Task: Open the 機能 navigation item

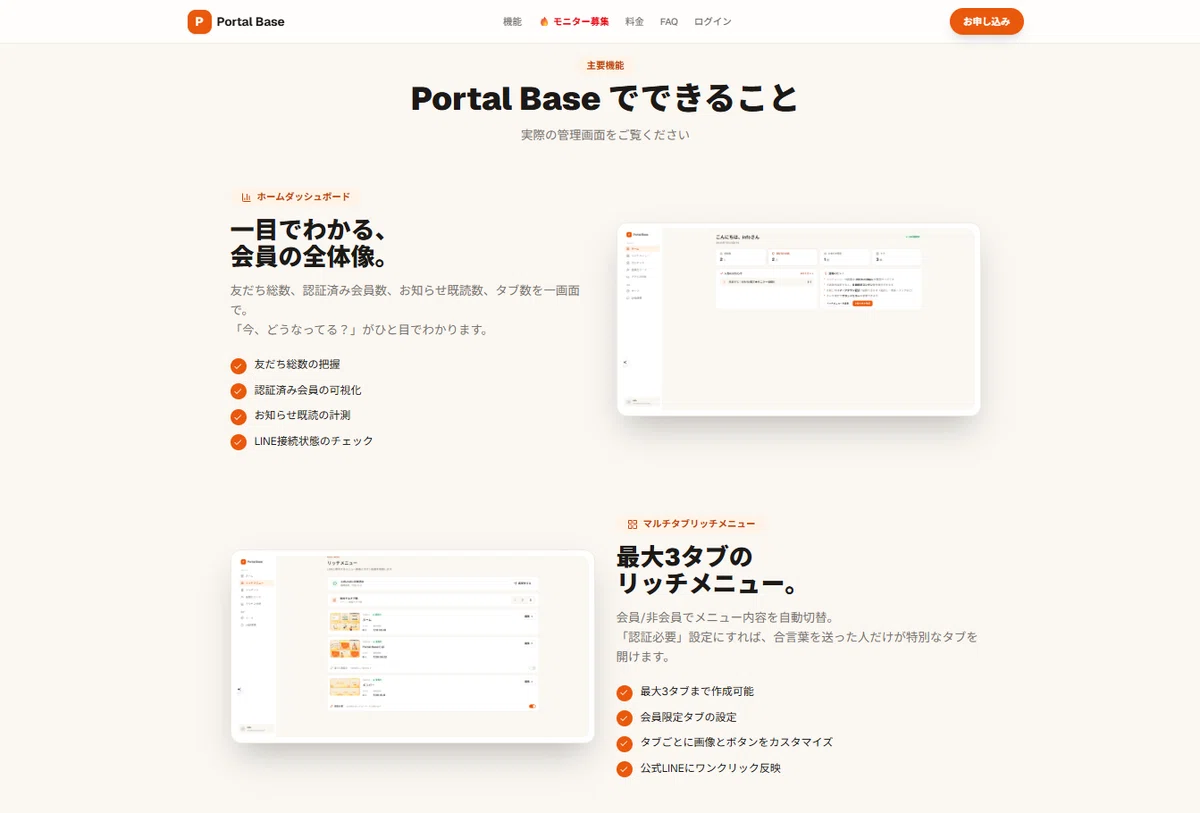Action: pyautogui.click(x=512, y=21)
